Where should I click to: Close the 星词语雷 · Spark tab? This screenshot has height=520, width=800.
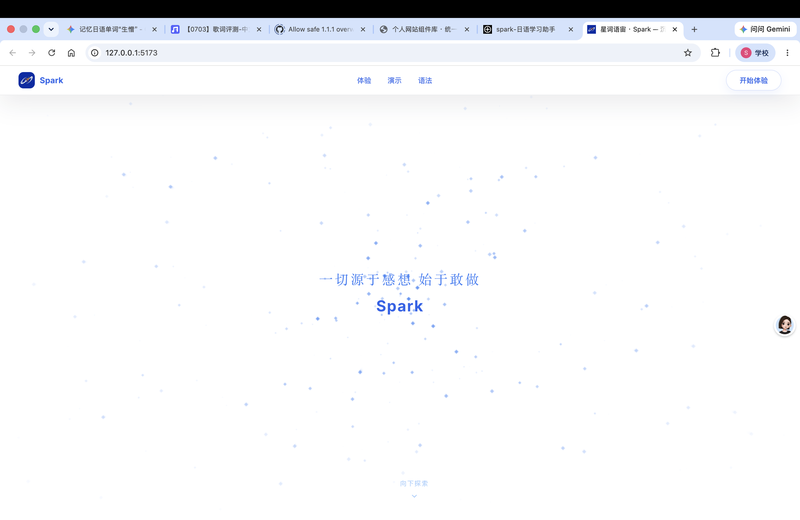click(675, 30)
